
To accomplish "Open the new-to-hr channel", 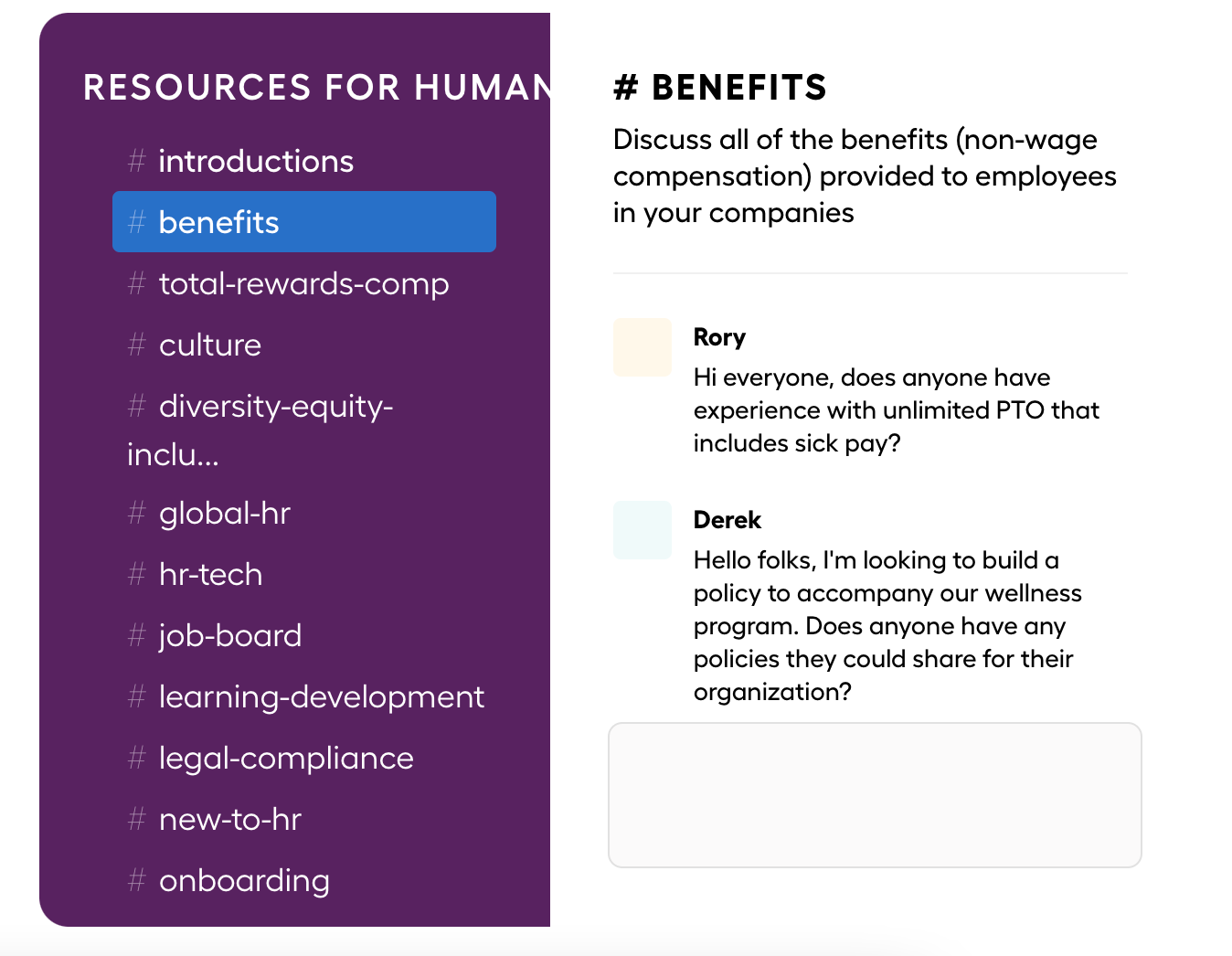I will [x=229, y=820].
